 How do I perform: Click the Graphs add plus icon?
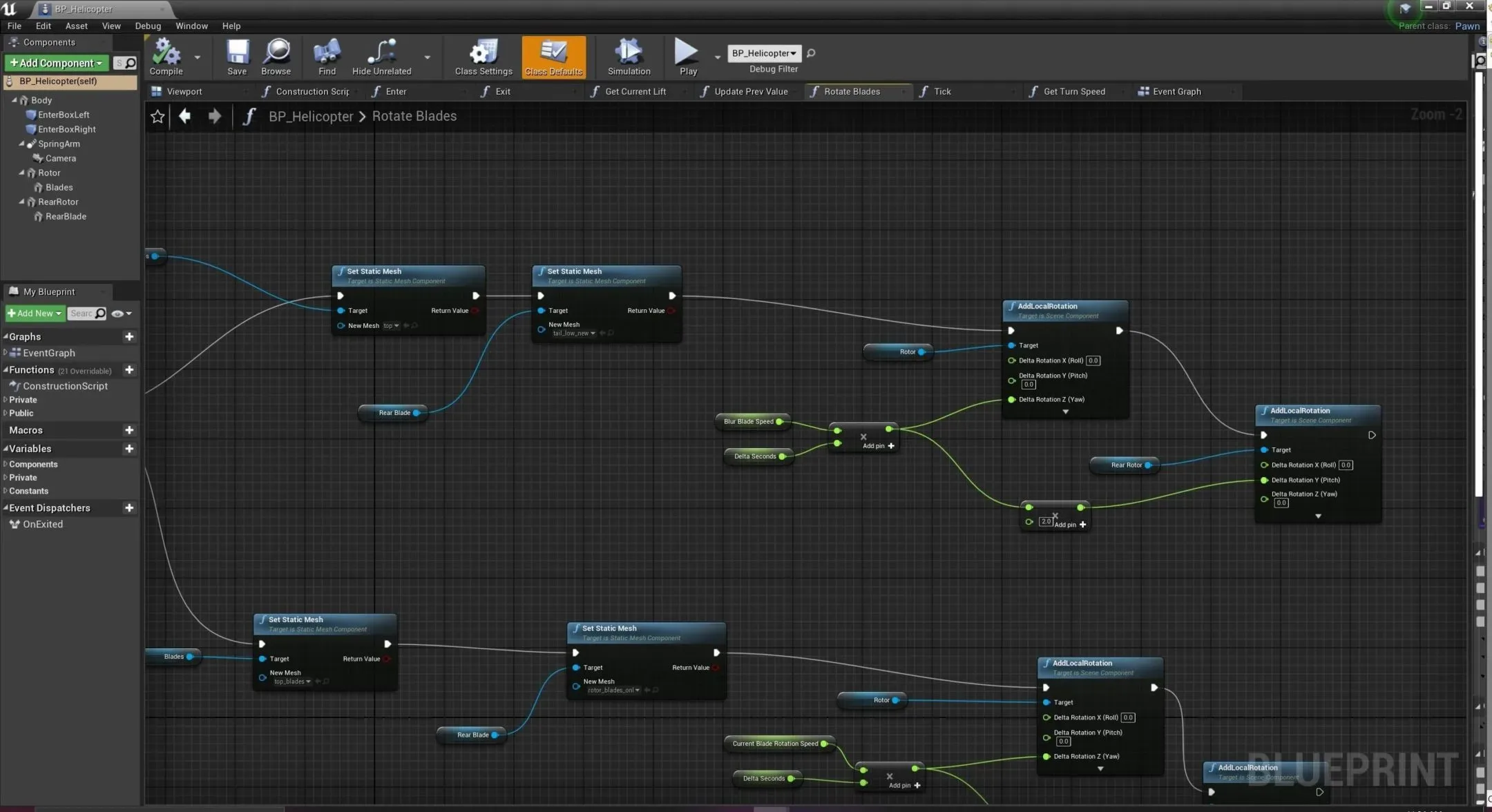pyautogui.click(x=129, y=336)
